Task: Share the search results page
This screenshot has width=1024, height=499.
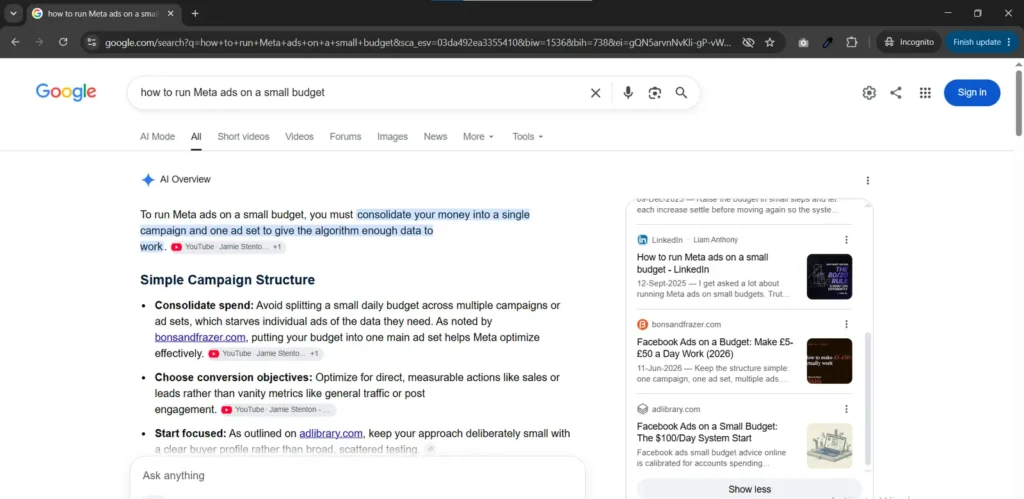Action: coord(896,93)
